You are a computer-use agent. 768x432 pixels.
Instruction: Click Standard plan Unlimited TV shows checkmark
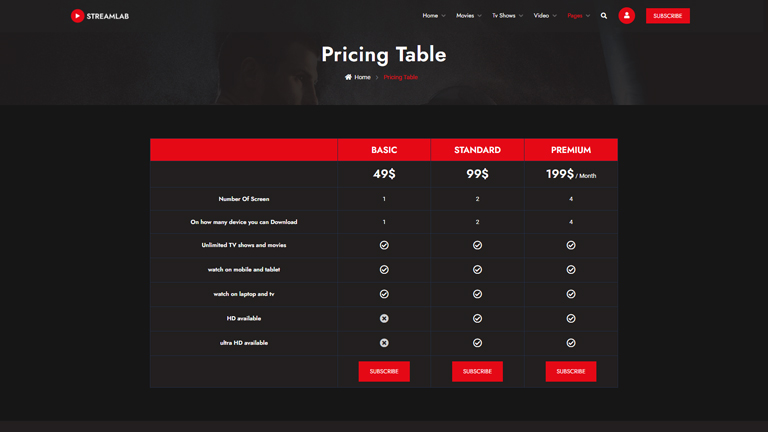click(x=477, y=245)
